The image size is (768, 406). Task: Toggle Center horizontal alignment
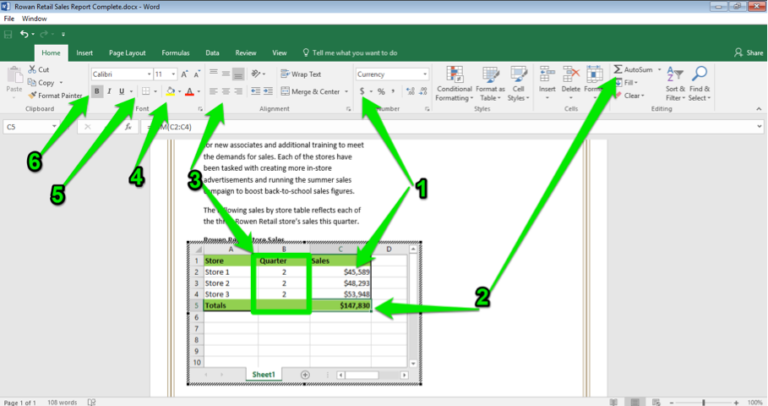pos(226,91)
